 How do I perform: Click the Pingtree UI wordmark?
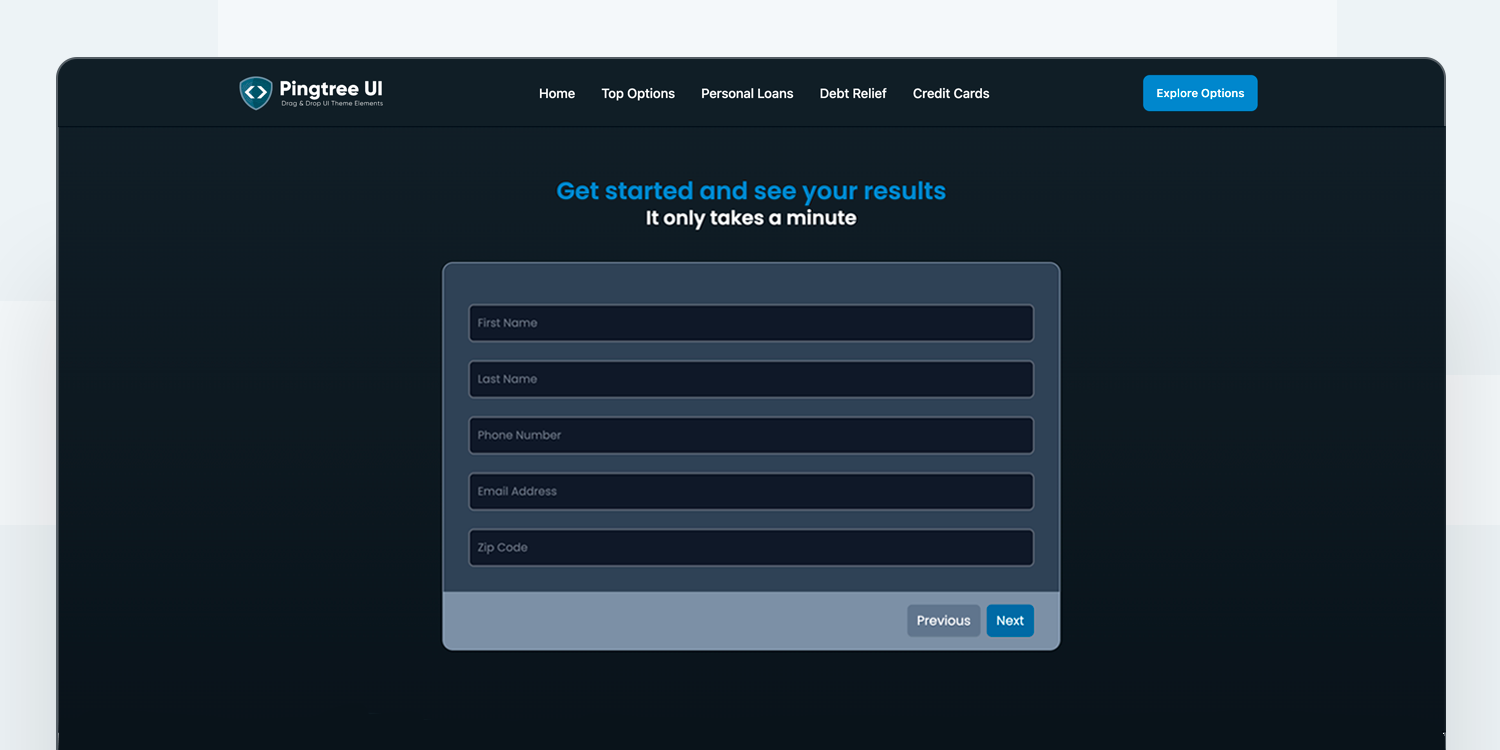pos(331,88)
